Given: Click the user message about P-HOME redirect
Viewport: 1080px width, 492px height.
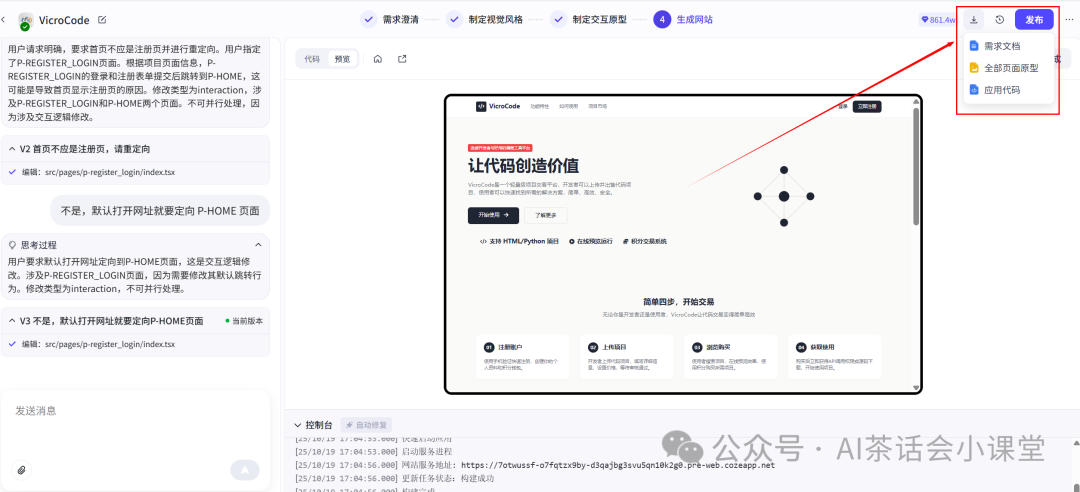Looking at the screenshot, I should coord(160,211).
